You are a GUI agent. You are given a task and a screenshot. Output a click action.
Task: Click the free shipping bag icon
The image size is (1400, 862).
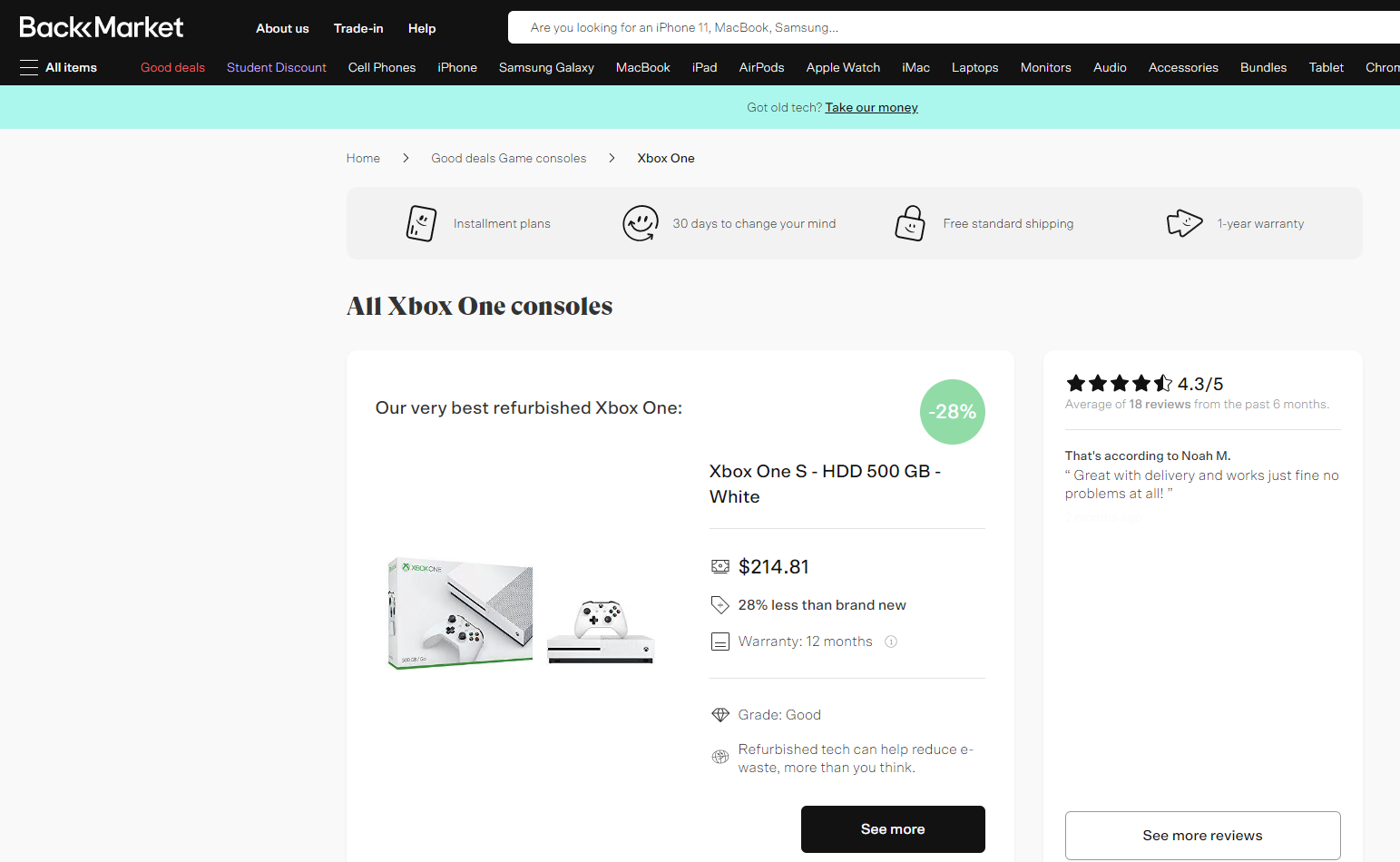pyautogui.click(x=910, y=223)
